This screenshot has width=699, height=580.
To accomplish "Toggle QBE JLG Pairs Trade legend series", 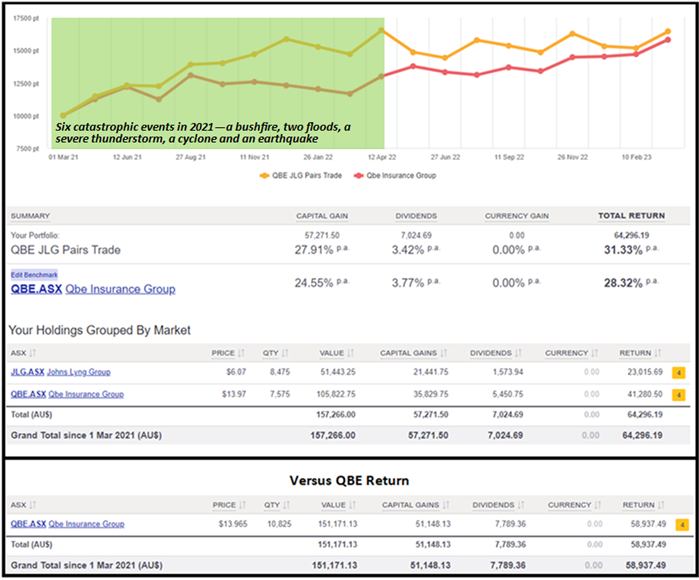I will (298, 174).
